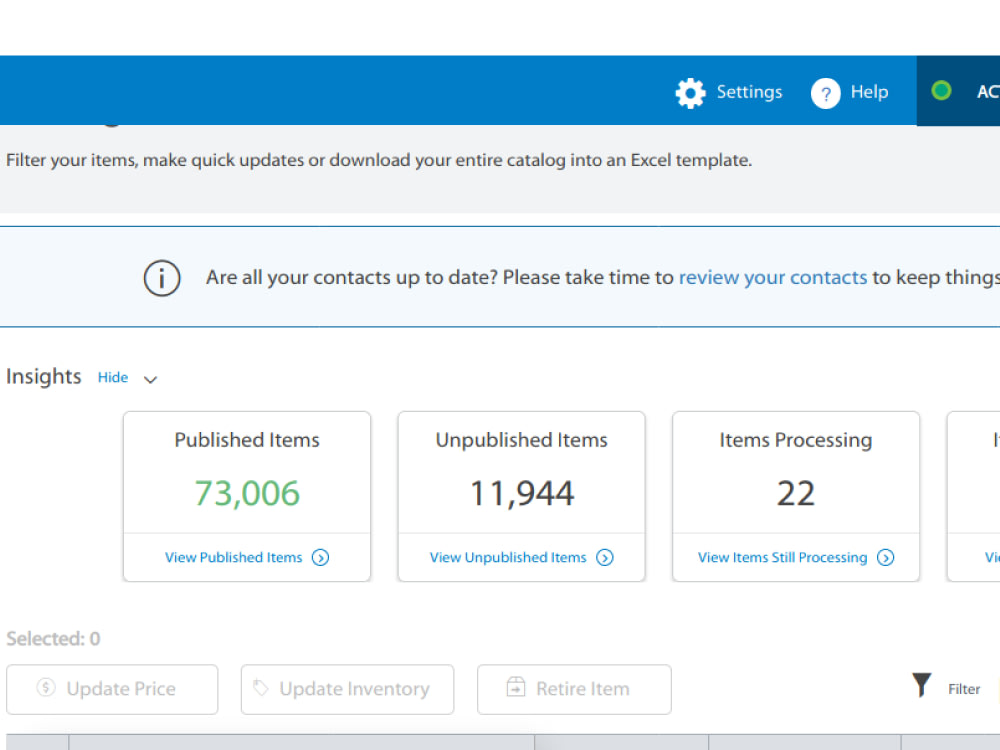
Task: Click the box icon on Retire Item
Action: click(515, 688)
